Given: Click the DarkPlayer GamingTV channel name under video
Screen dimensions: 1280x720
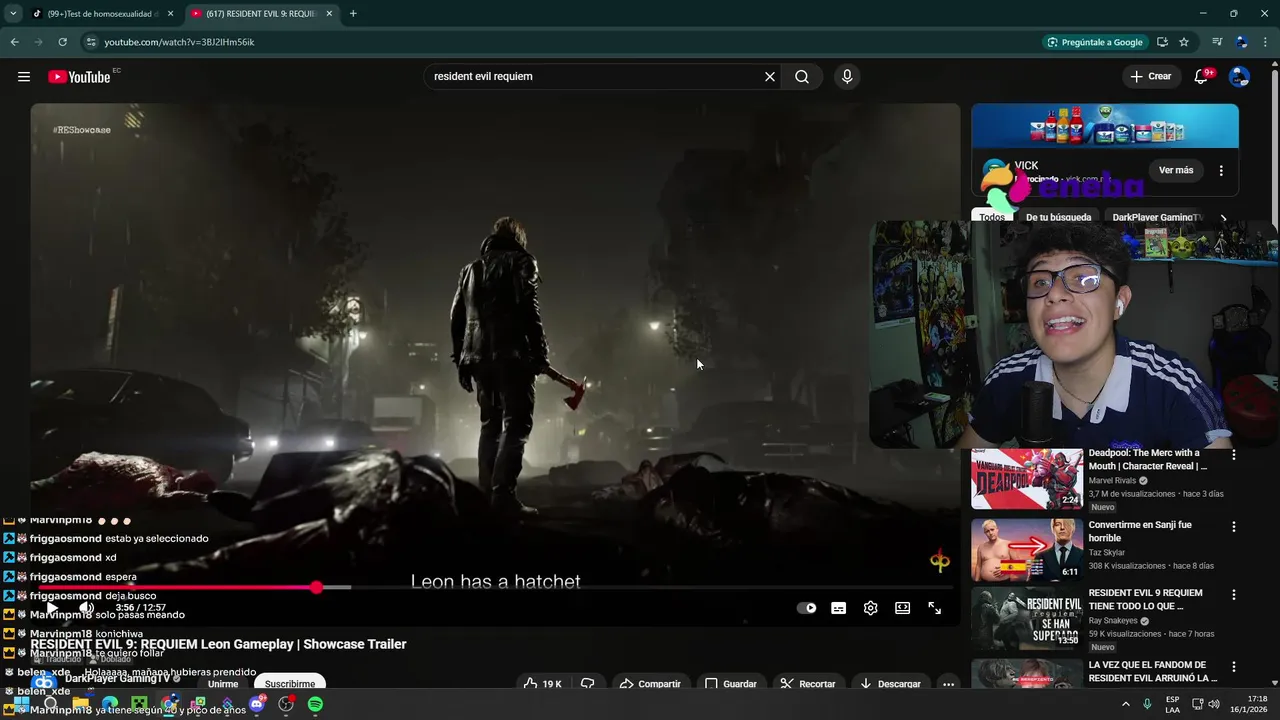Looking at the screenshot, I should [x=117, y=679].
